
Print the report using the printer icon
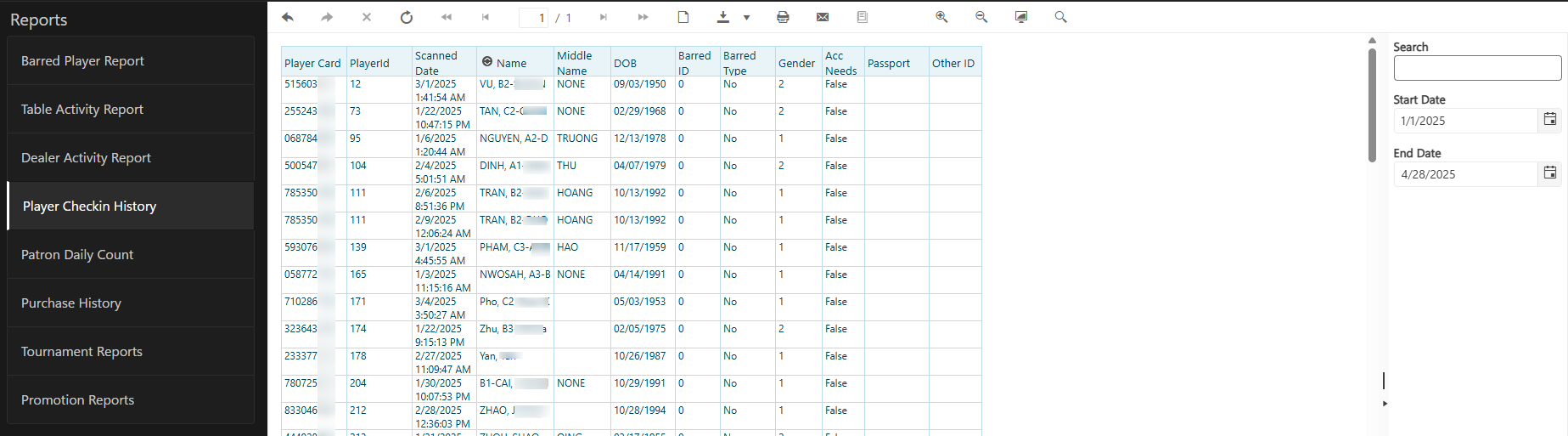point(783,17)
